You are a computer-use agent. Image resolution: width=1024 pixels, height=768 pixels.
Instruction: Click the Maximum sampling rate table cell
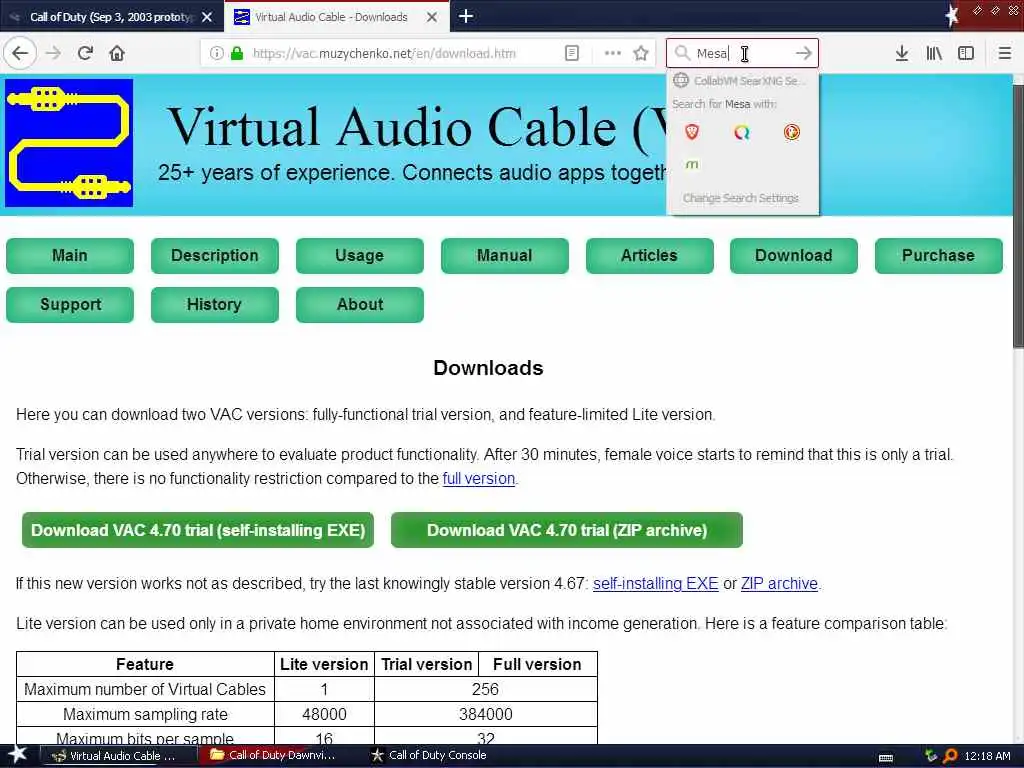[x=145, y=714]
